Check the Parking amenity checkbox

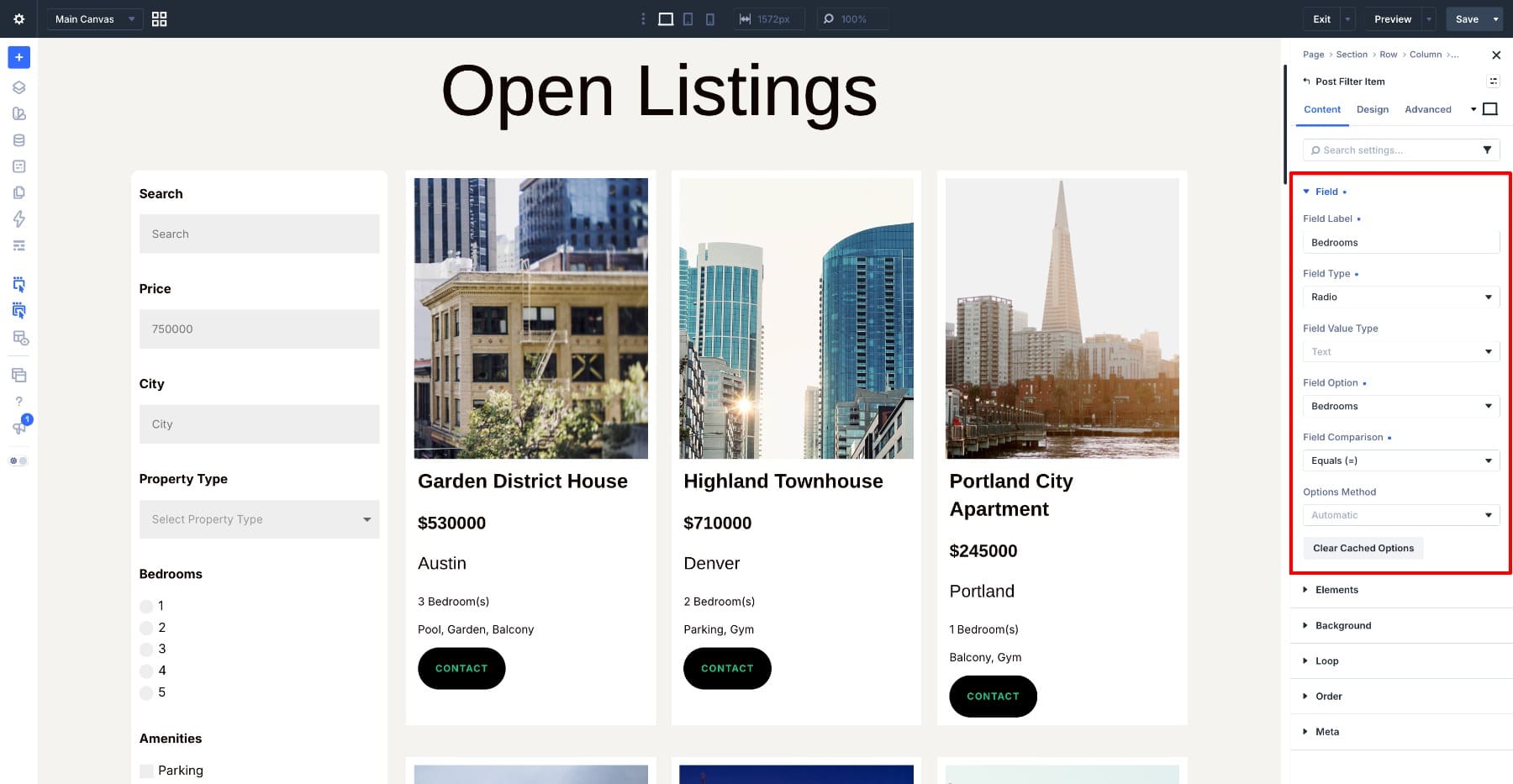pos(146,771)
